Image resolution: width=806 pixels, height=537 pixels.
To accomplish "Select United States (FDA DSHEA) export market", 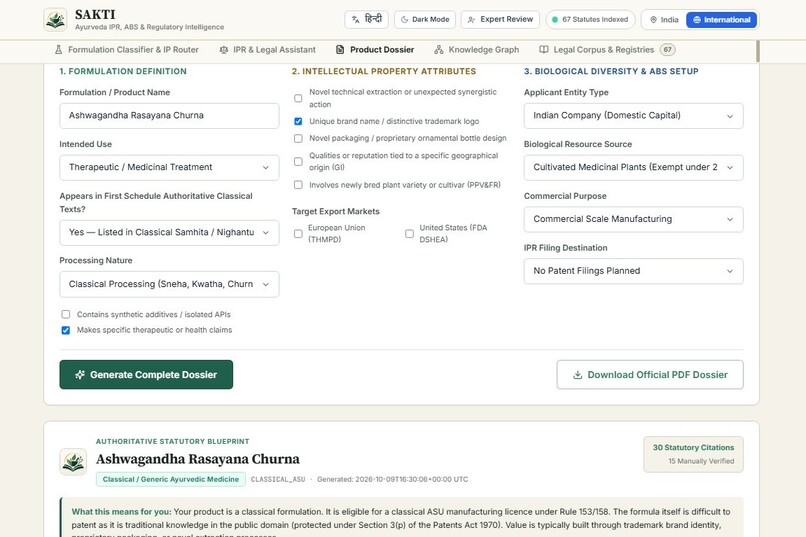I will click(x=409, y=234).
